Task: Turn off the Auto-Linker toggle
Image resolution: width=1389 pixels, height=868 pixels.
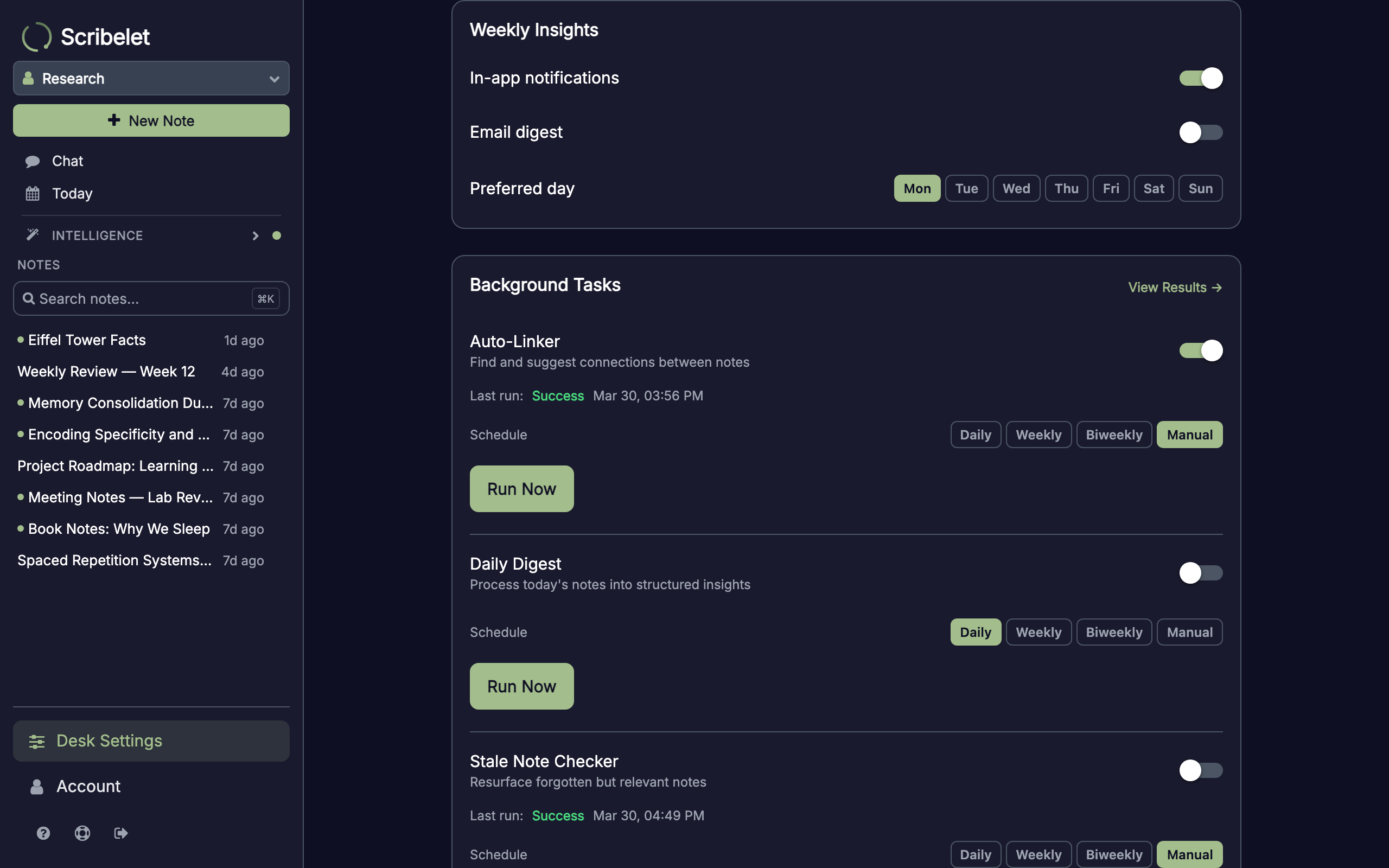Action: click(x=1201, y=350)
